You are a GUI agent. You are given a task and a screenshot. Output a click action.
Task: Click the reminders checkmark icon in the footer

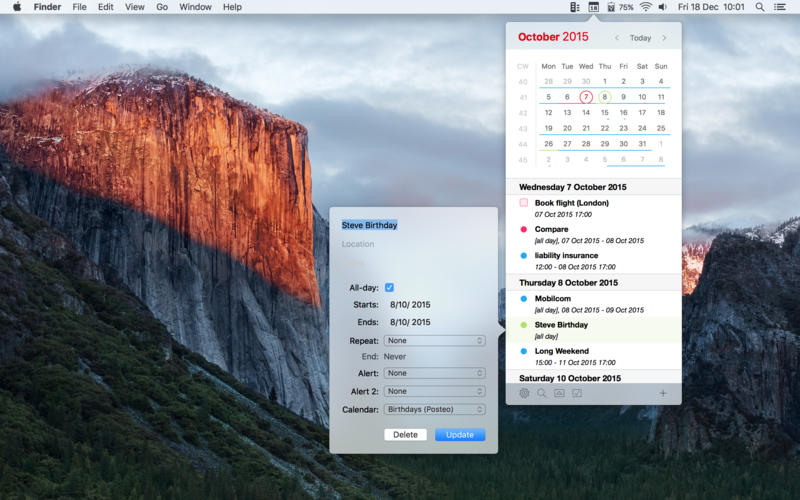577,393
